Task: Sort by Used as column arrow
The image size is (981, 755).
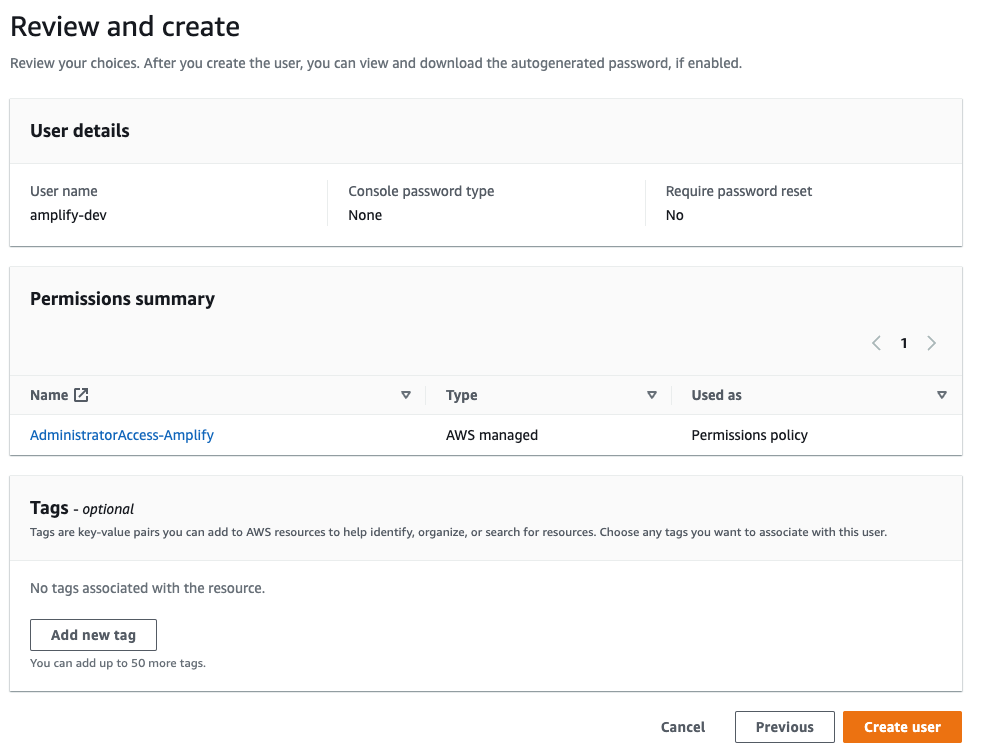Action: 942,395
